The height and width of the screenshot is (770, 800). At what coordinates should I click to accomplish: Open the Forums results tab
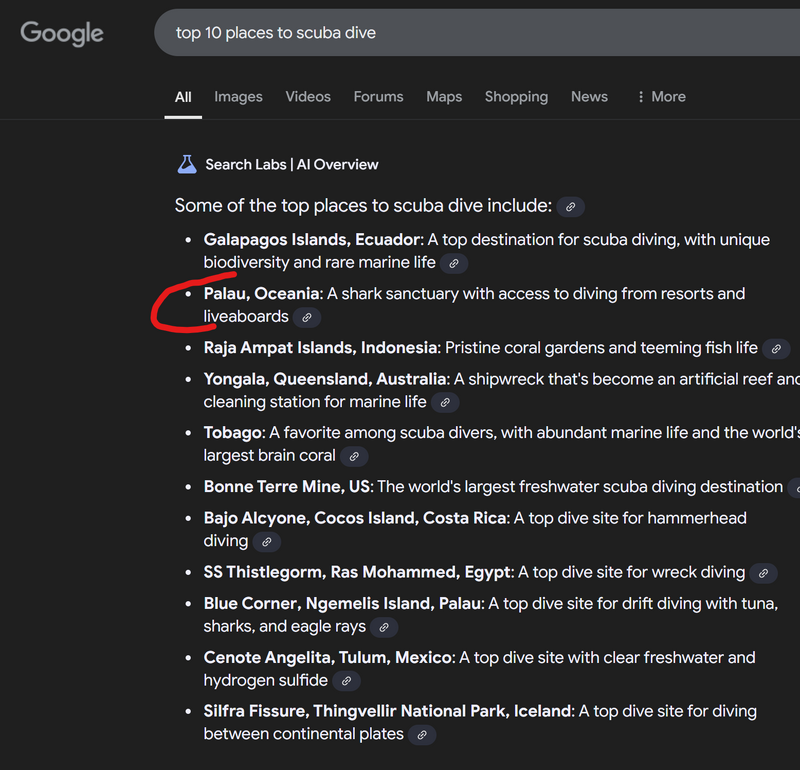click(378, 97)
